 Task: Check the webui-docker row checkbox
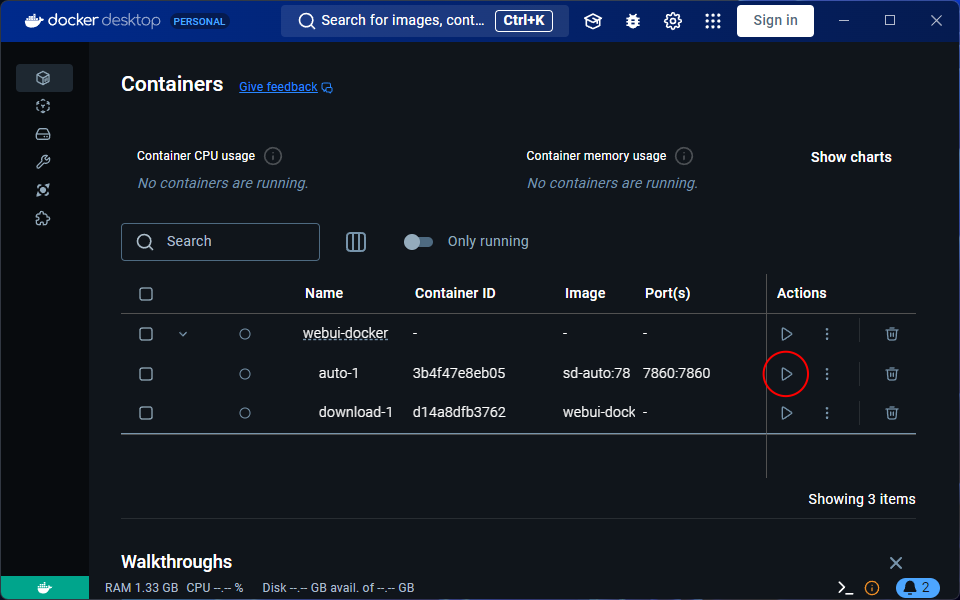pyautogui.click(x=146, y=334)
